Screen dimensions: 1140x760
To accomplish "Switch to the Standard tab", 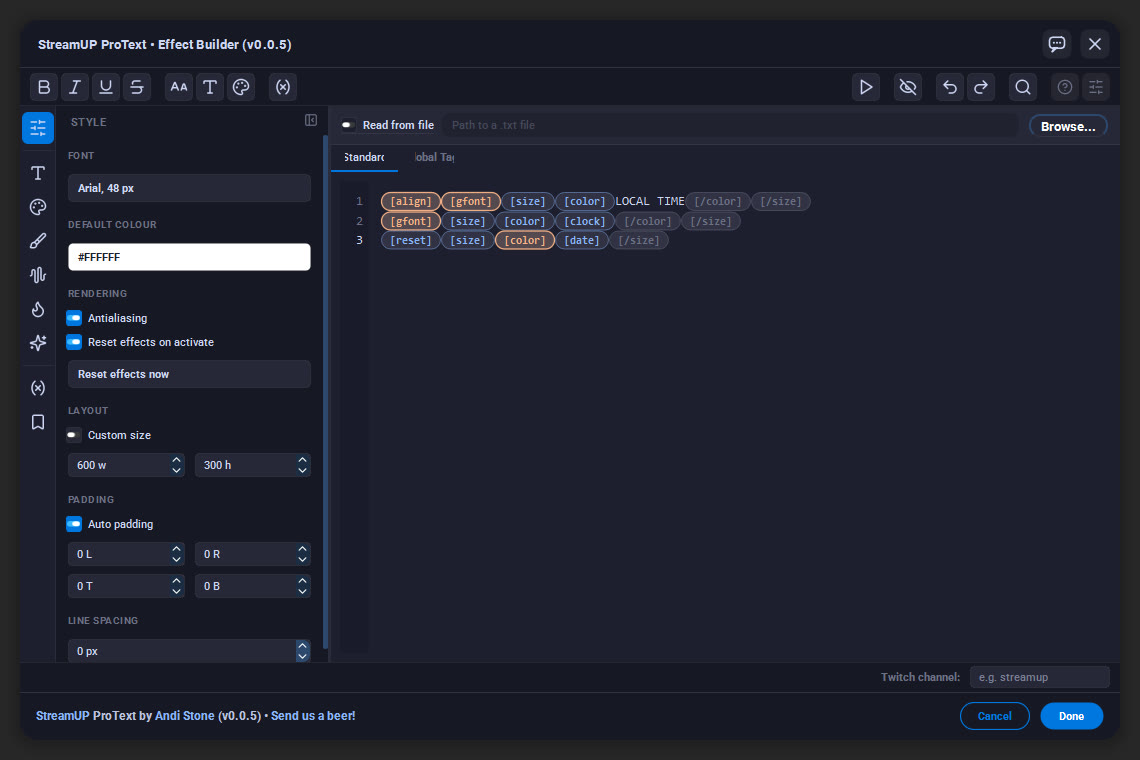I will (x=364, y=157).
